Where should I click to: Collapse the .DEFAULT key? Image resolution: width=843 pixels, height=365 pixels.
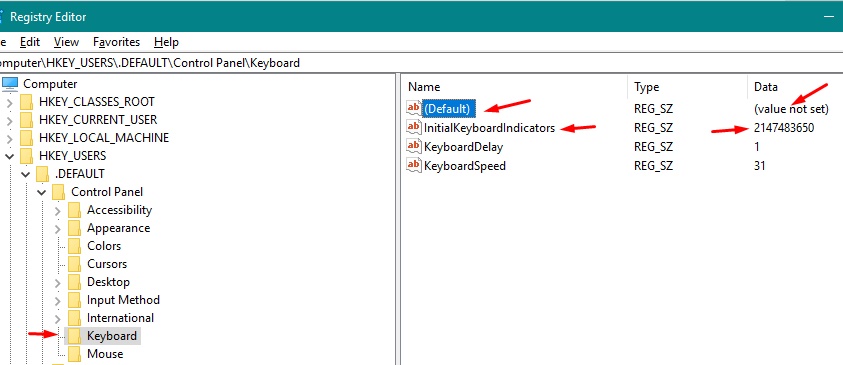point(26,174)
